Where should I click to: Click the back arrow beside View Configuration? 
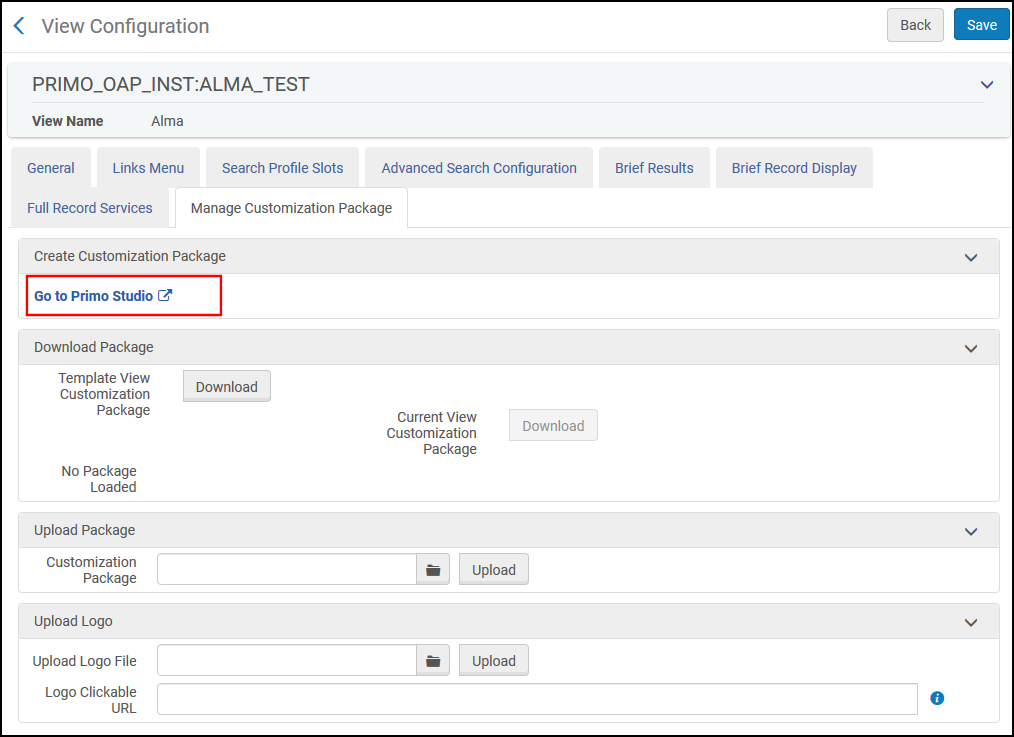pyautogui.click(x=19, y=26)
